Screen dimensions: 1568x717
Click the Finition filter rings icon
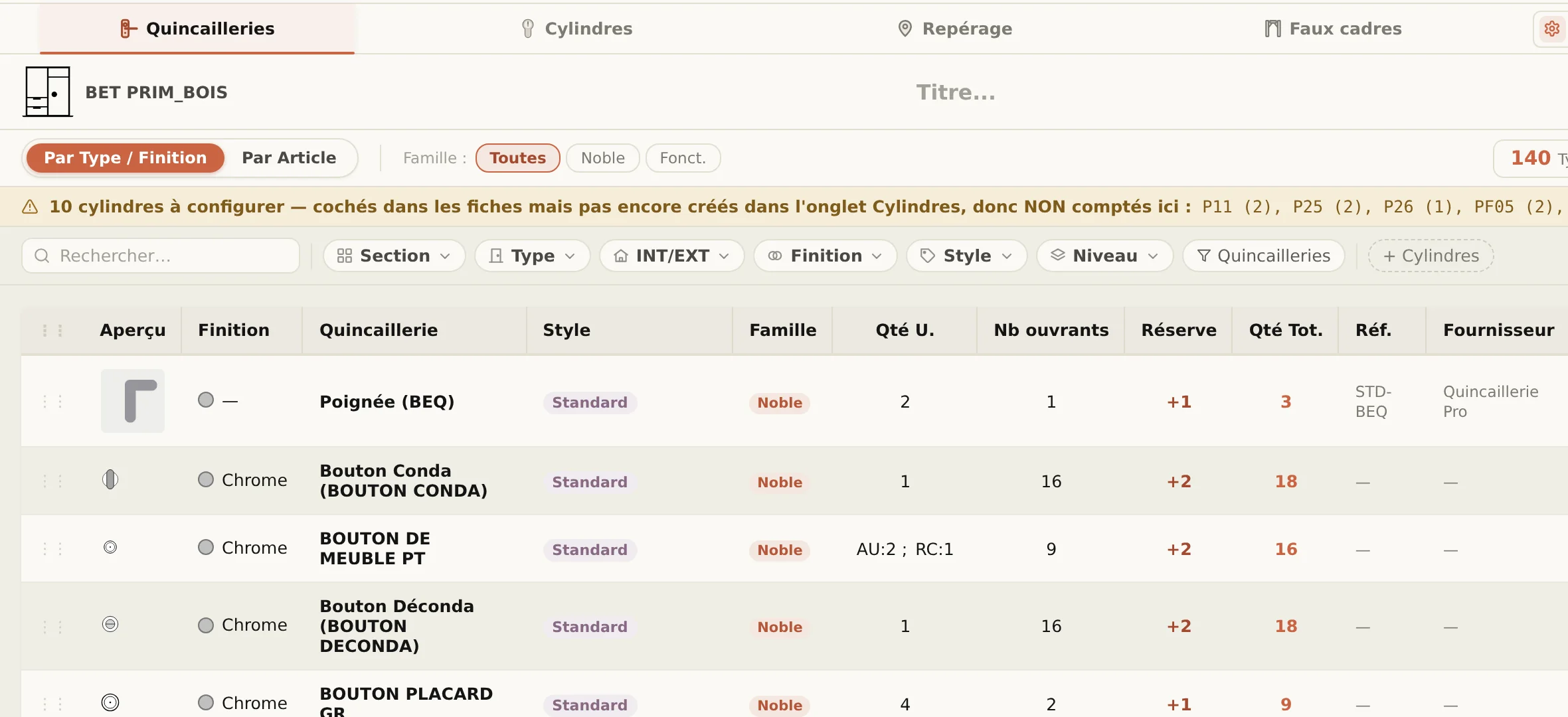pos(775,256)
